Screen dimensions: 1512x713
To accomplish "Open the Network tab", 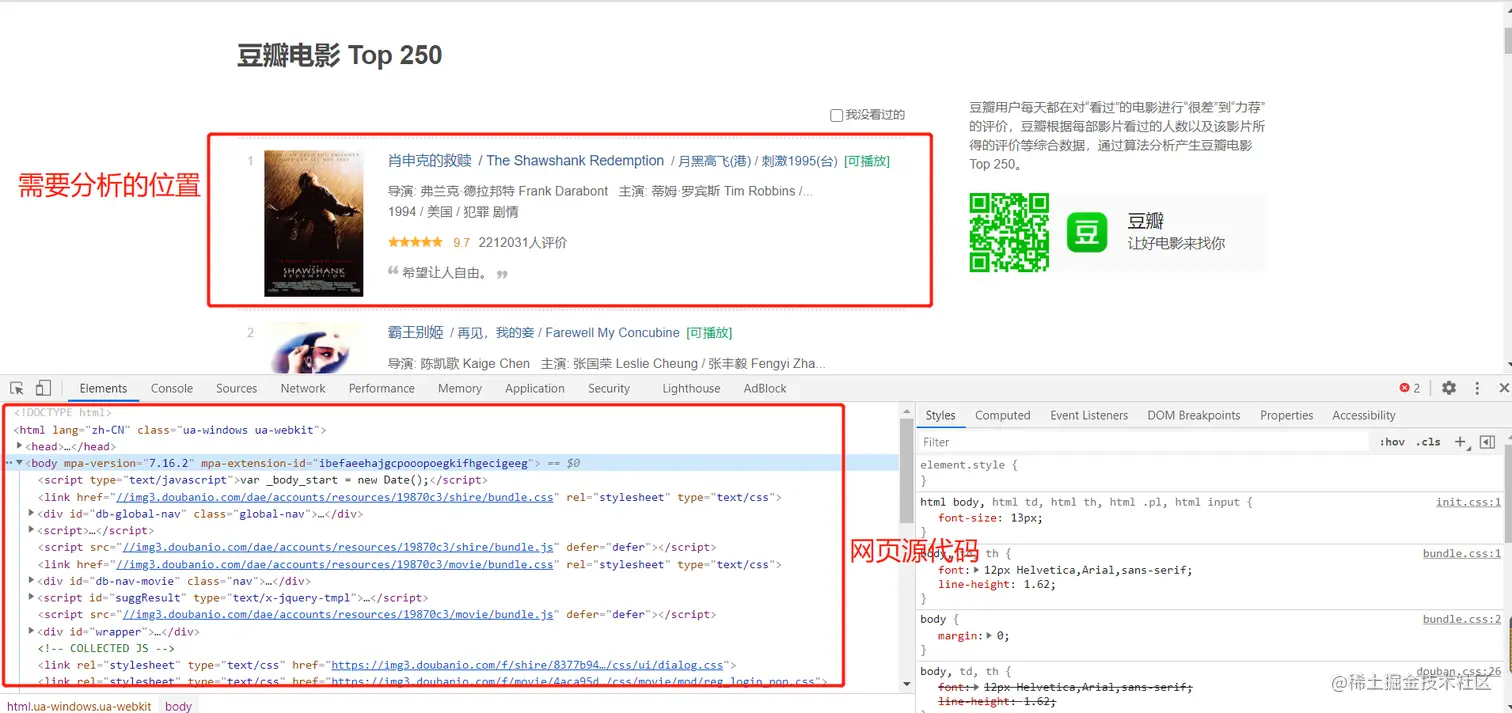I will pos(303,388).
